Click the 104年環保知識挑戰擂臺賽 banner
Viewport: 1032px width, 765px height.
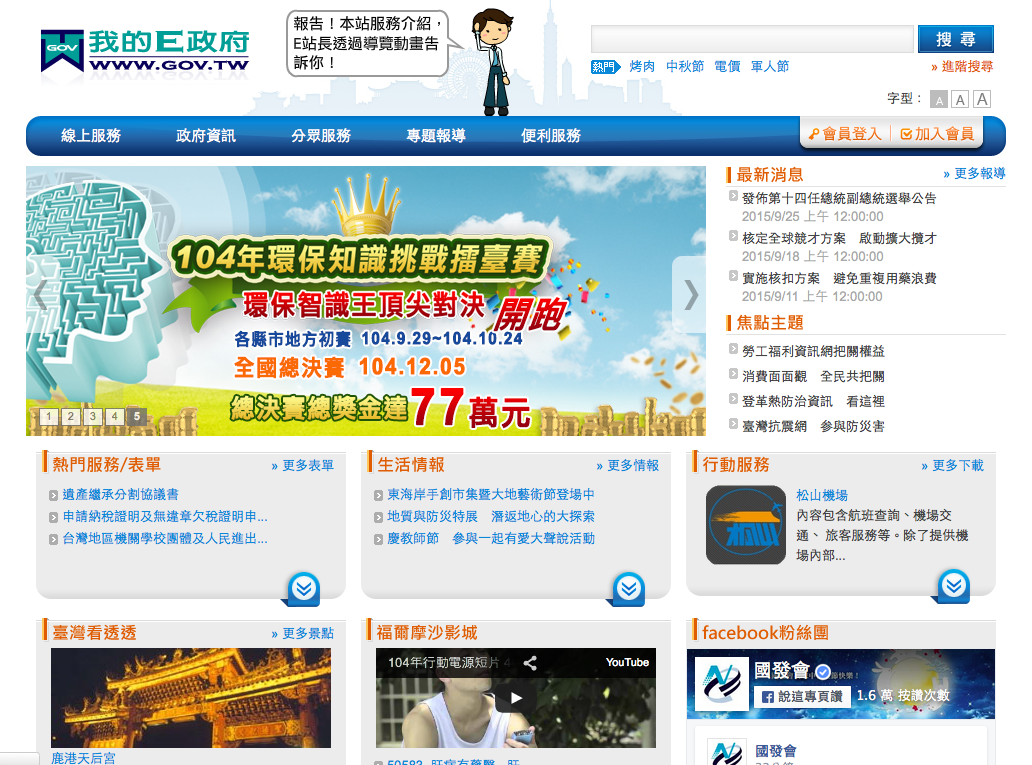click(x=365, y=301)
